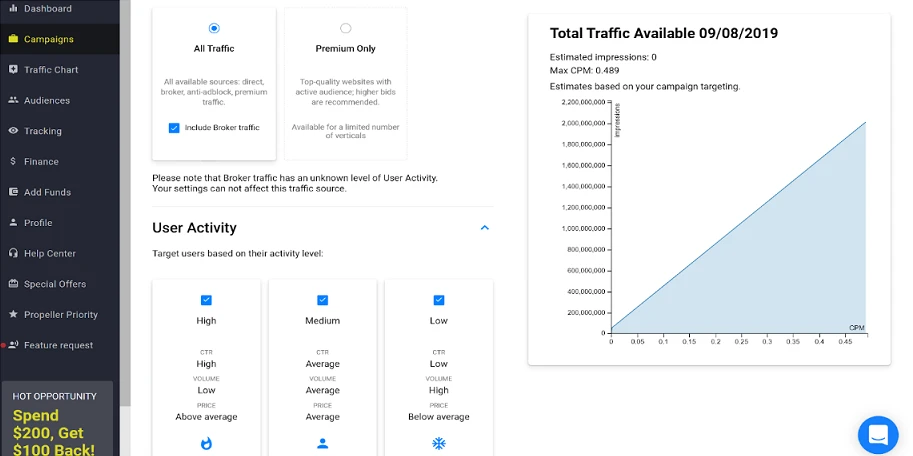The height and width of the screenshot is (456, 913).
Task: Open Propeller Priority page
Action: pyautogui.click(x=59, y=314)
